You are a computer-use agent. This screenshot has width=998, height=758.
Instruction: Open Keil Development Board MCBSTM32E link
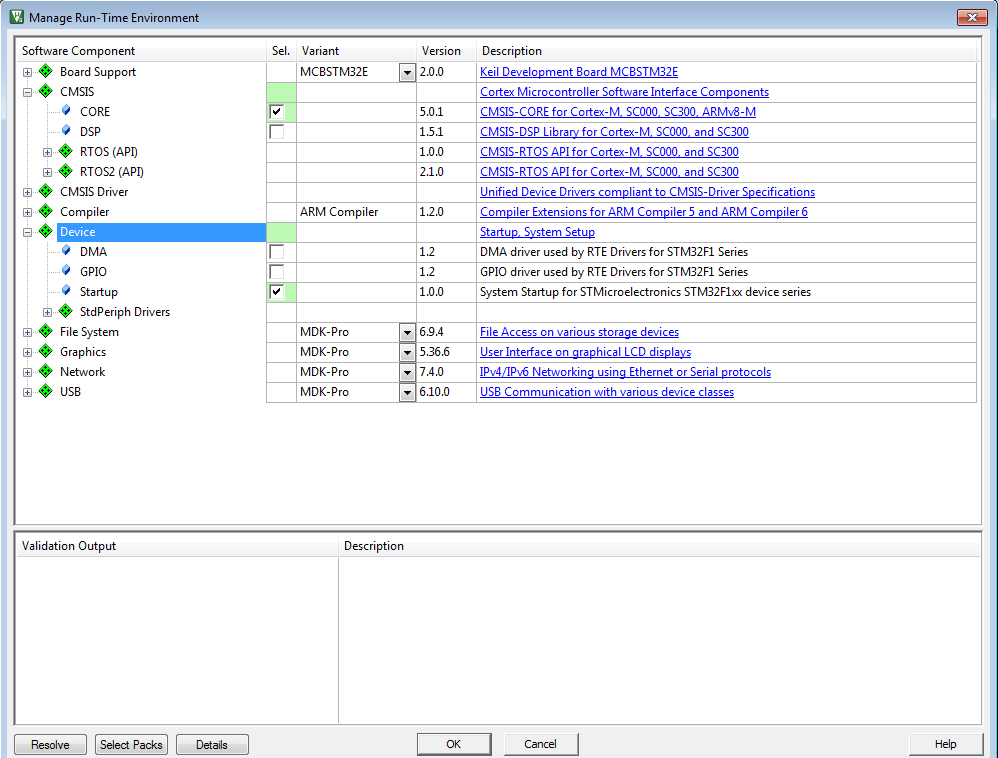579,72
